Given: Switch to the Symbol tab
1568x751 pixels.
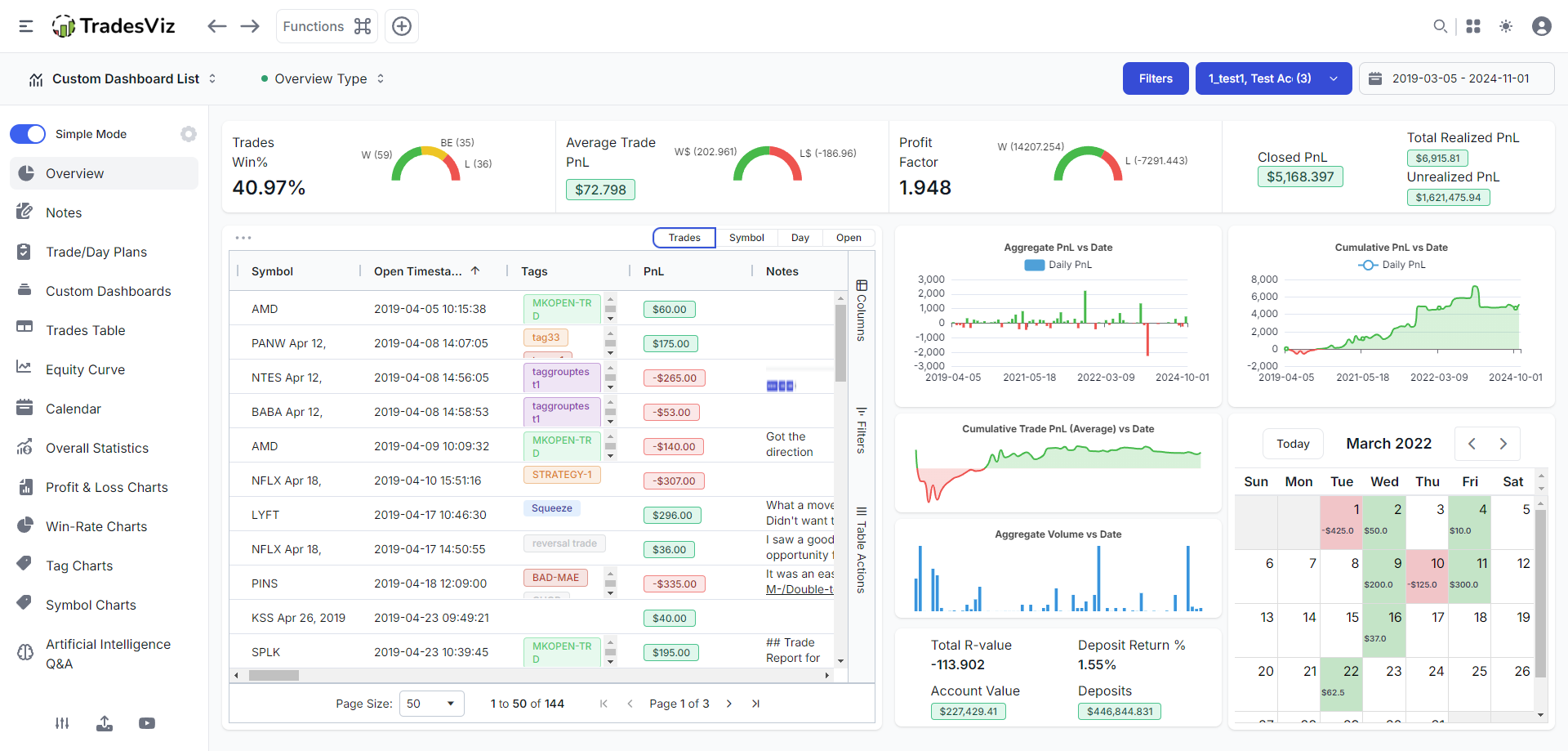Looking at the screenshot, I should click(x=746, y=238).
